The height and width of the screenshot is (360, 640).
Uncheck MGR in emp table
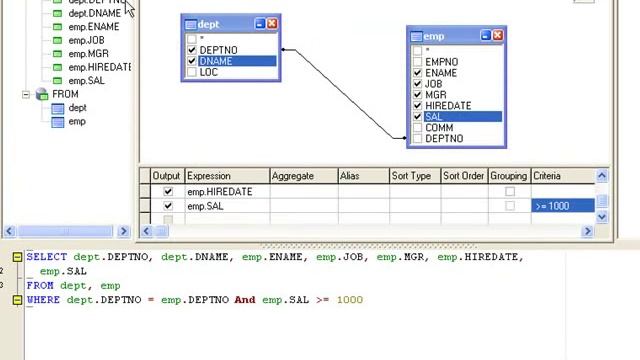(417, 95)
